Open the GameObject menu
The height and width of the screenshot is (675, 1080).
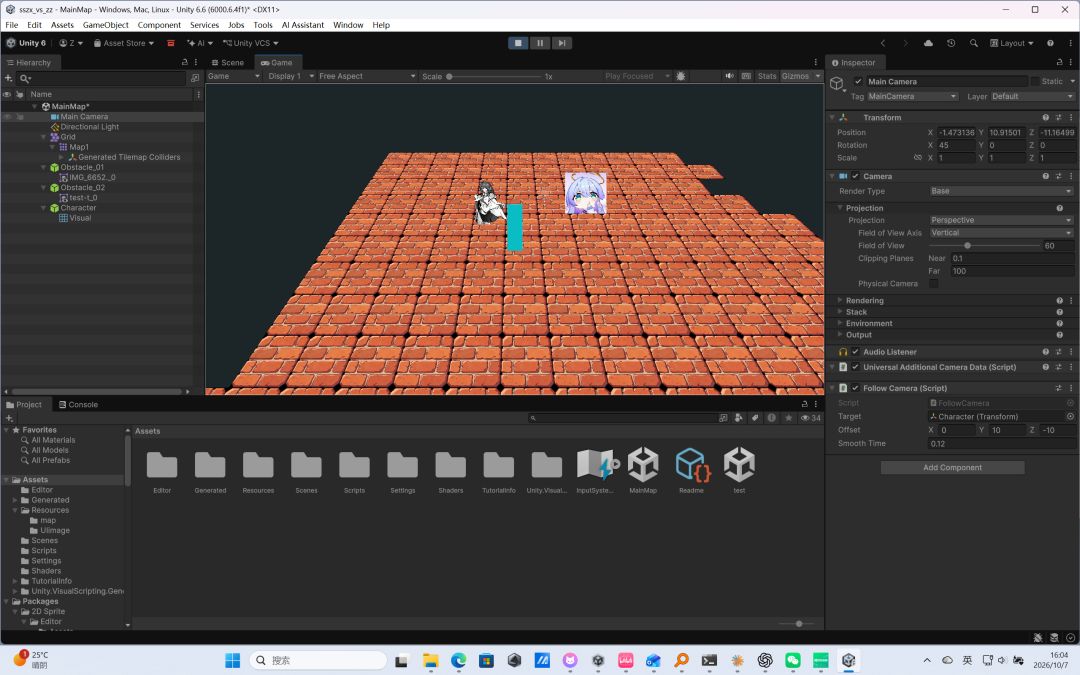[x=105, y=25]
